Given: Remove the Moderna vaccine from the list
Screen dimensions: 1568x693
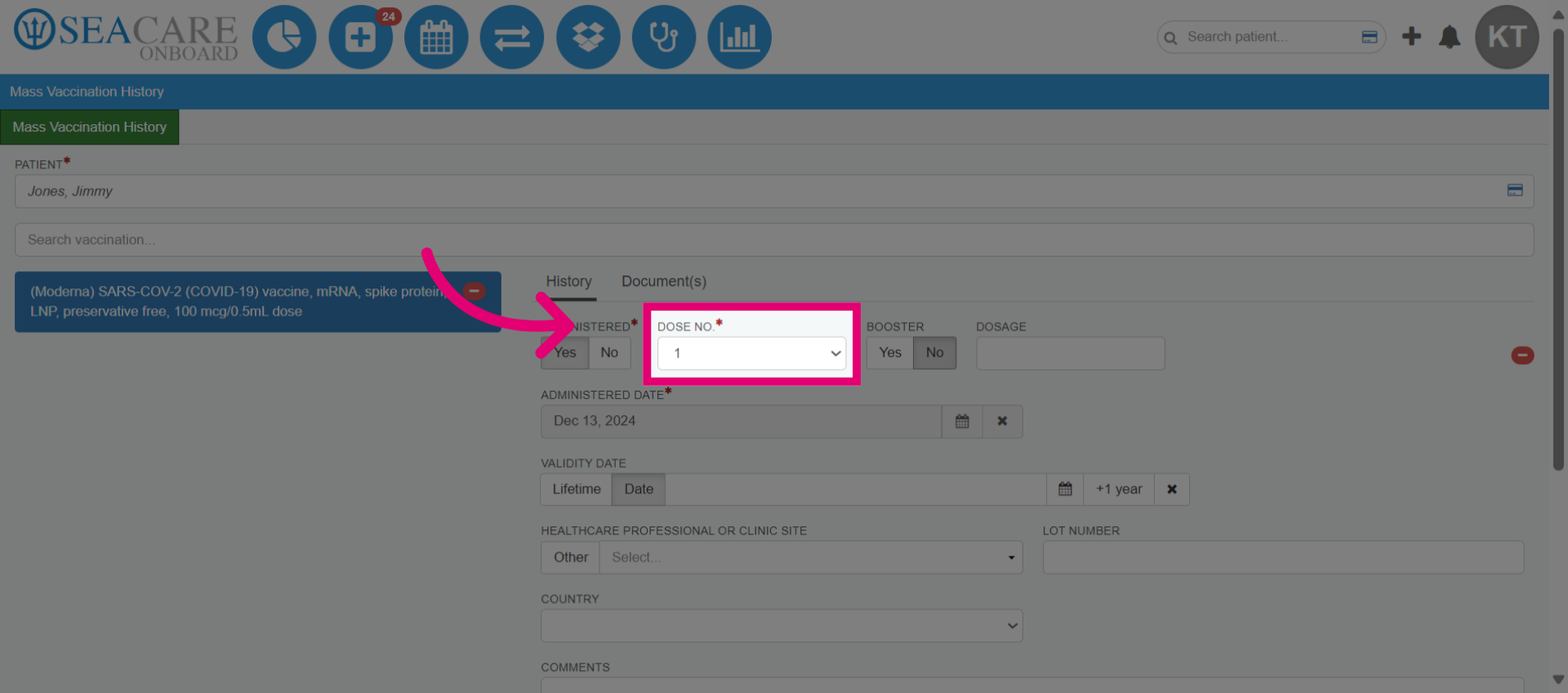Looking at the screenshot, I should 474,291.
